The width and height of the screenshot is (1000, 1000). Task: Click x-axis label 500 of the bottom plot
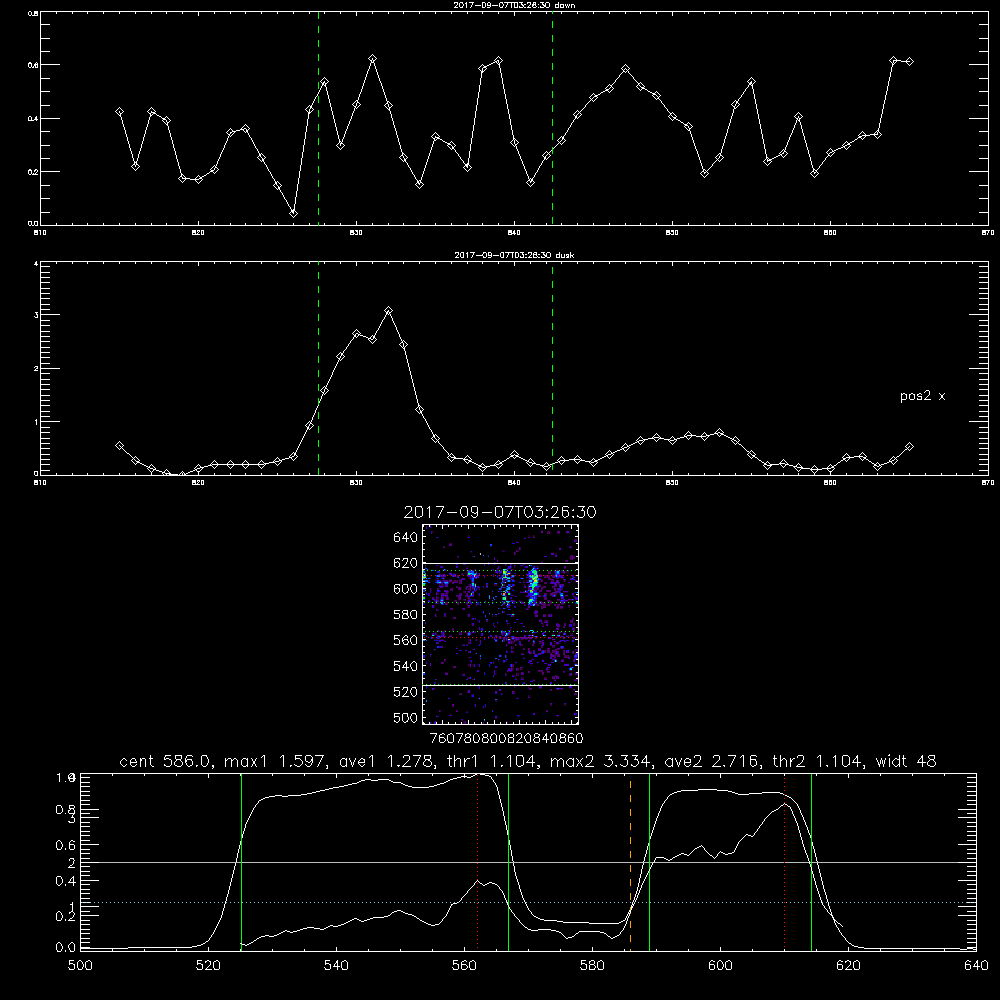tap(80, 965)
